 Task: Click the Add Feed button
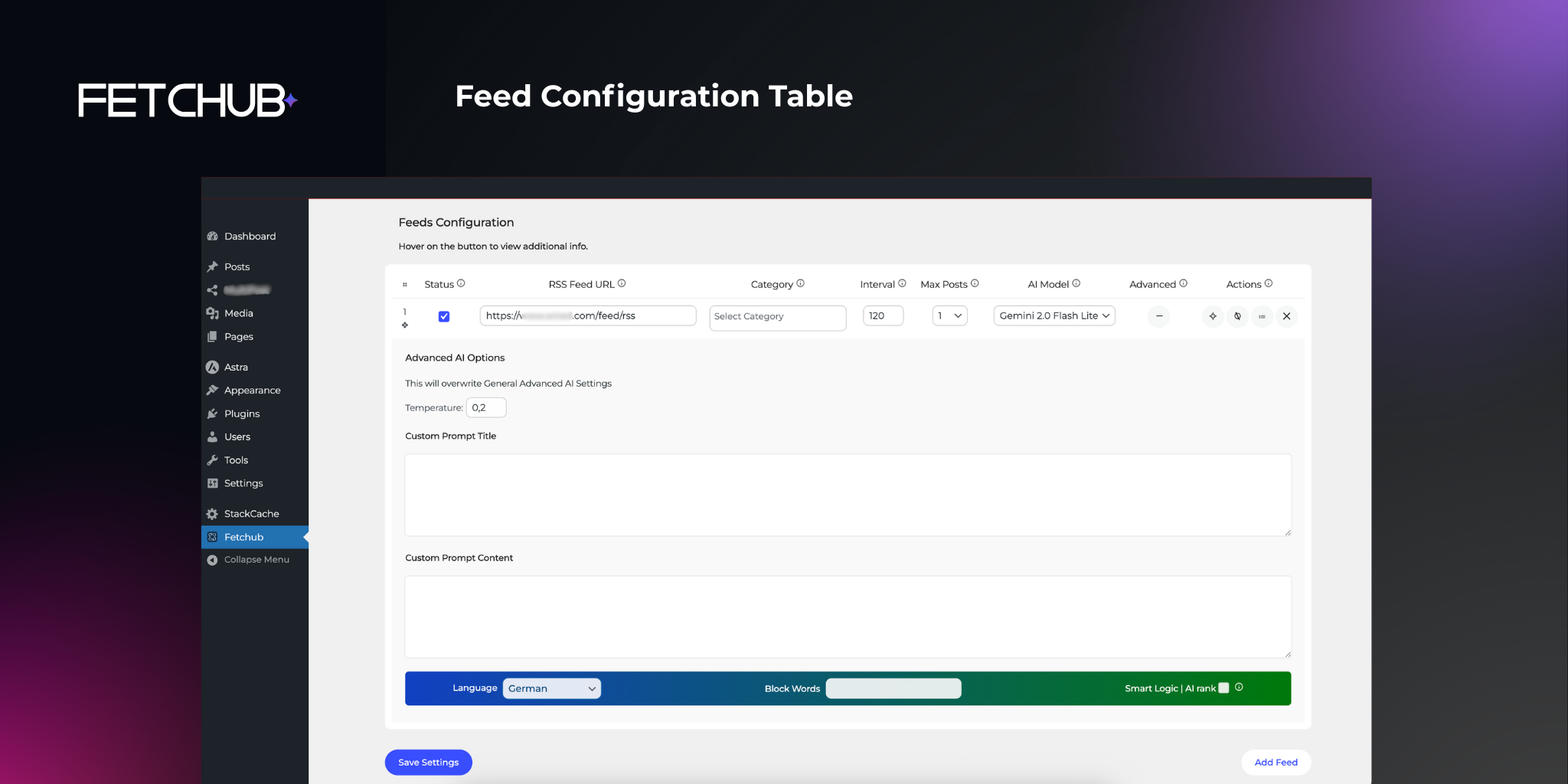coord(1276,762)
